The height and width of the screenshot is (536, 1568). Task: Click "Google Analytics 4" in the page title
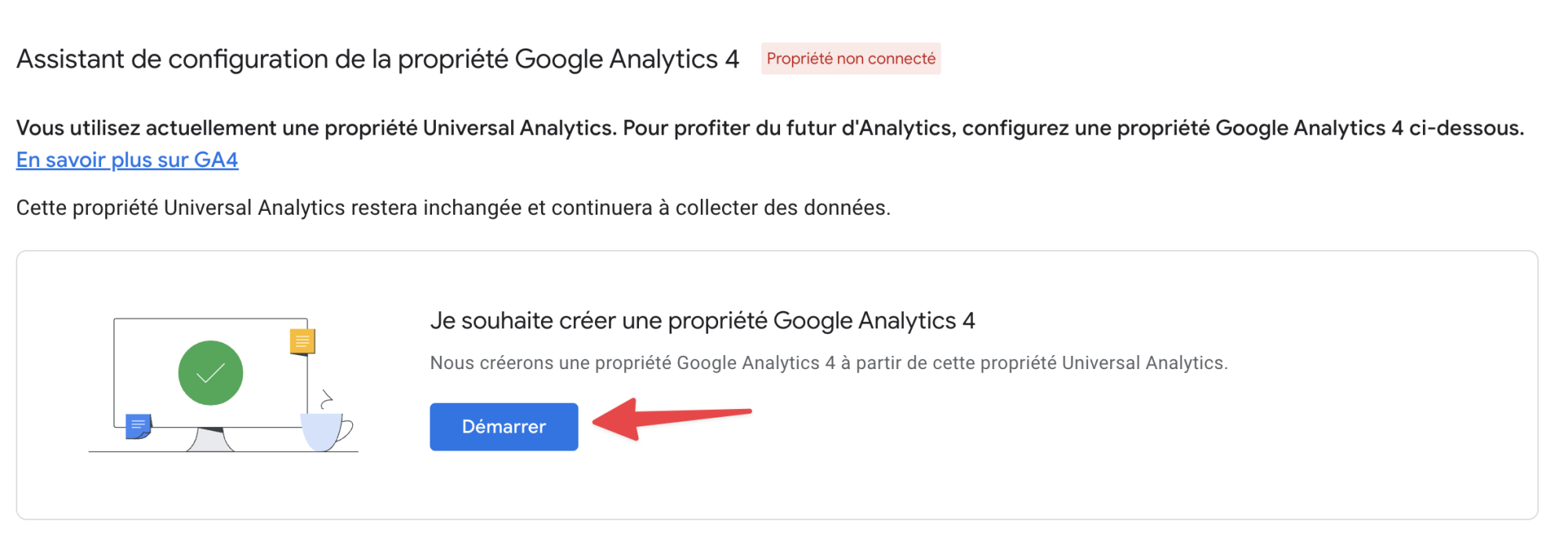tap(626, 60)
